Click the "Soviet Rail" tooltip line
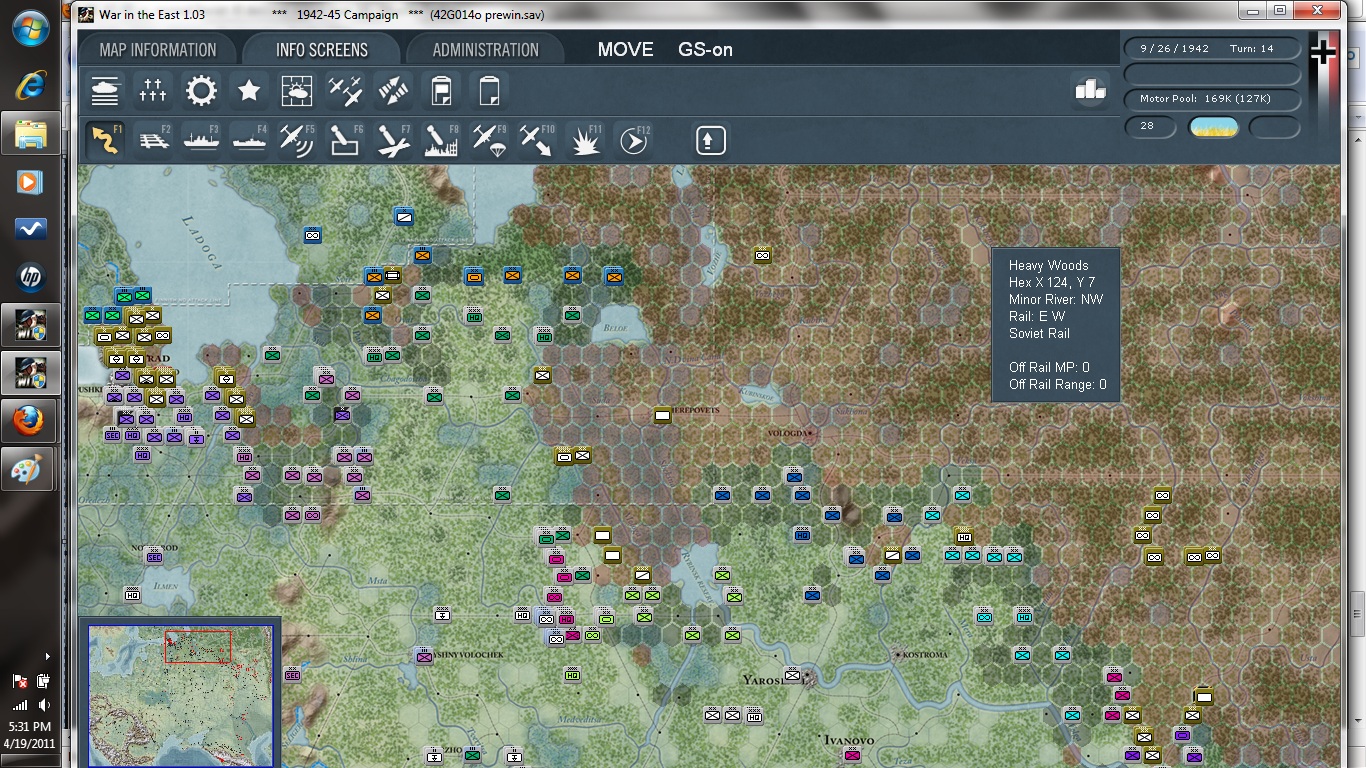 1039,333
